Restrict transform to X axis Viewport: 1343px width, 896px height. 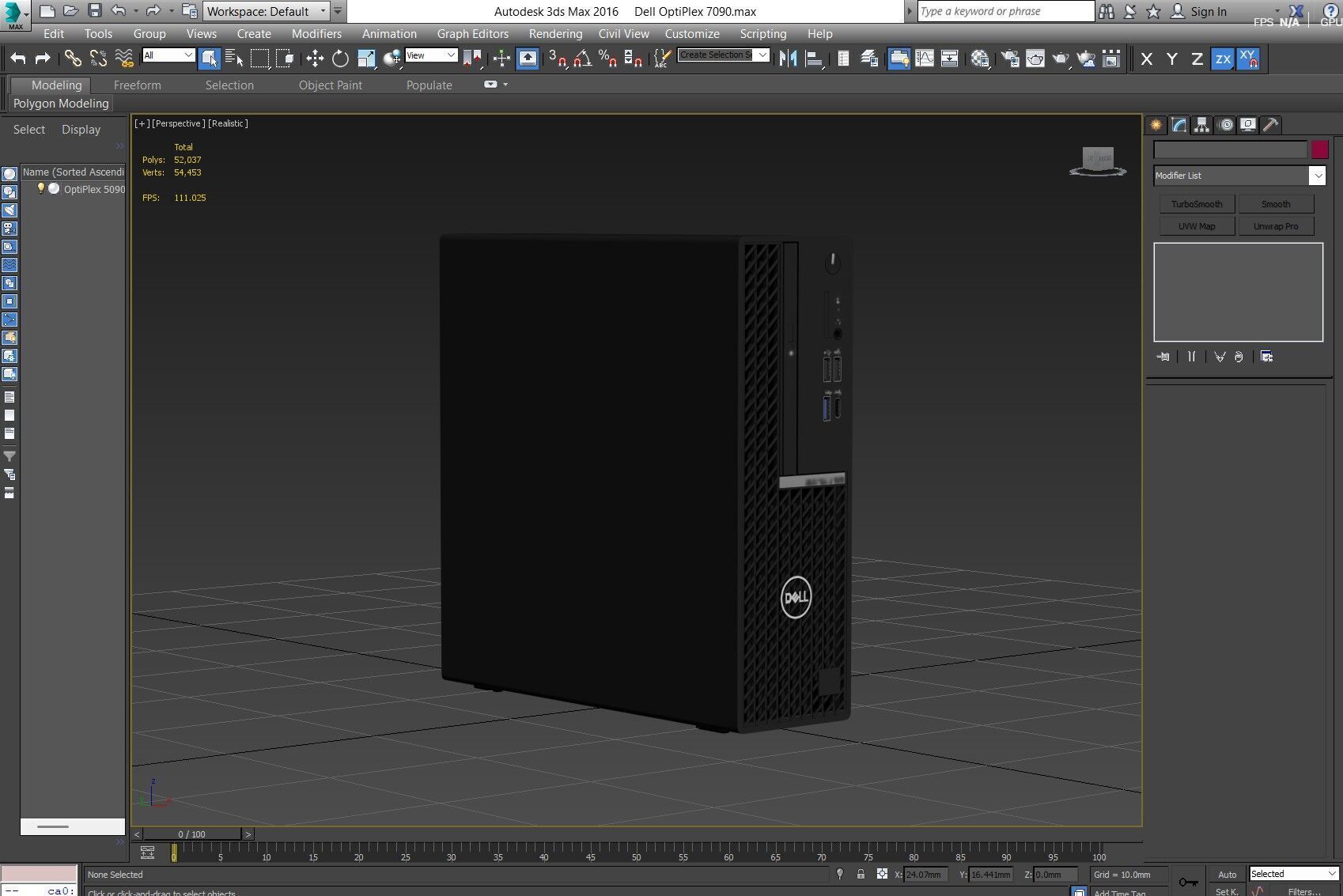[x=1147, y=59]
